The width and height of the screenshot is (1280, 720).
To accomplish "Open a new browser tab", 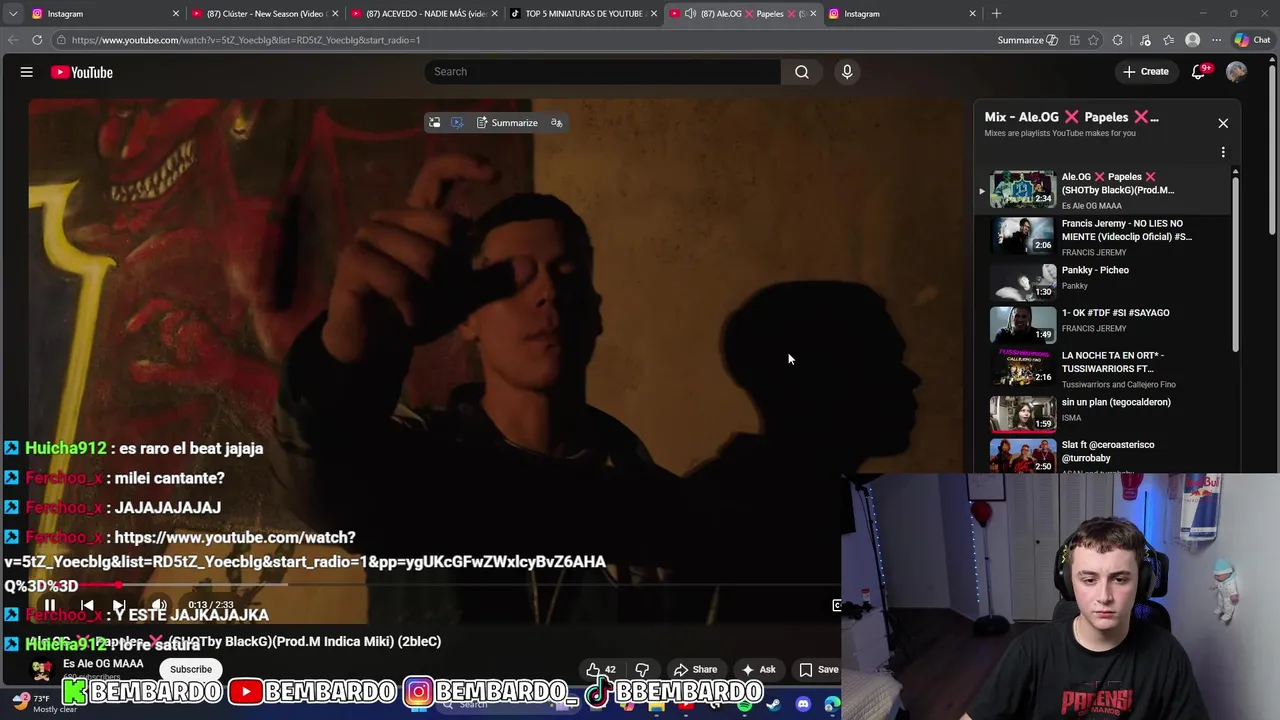I will (x=996, y=14).
